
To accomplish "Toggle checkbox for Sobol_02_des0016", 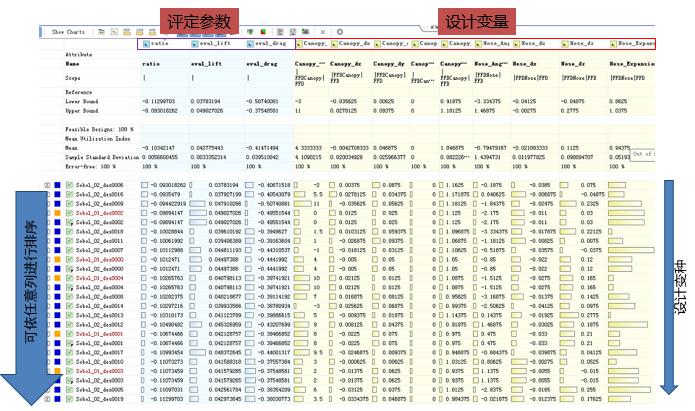I will [x=70, y=194].
